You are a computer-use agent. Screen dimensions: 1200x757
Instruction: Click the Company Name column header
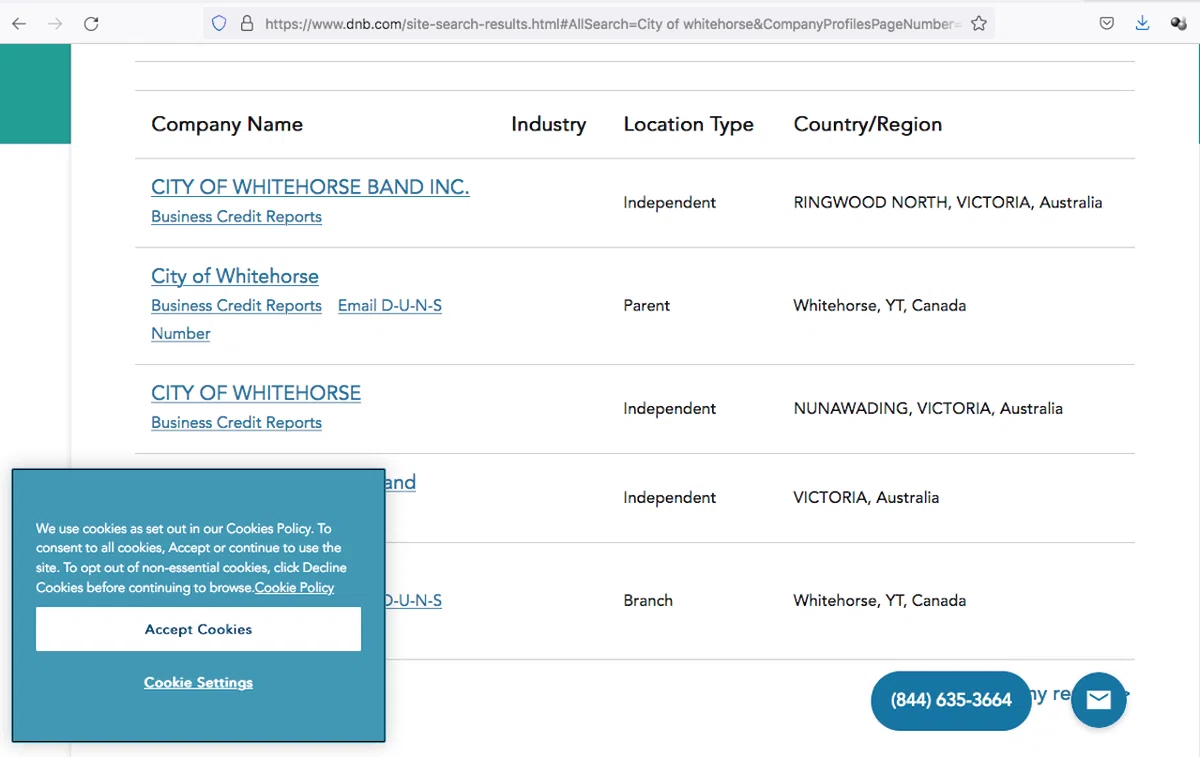pos(227,124)
